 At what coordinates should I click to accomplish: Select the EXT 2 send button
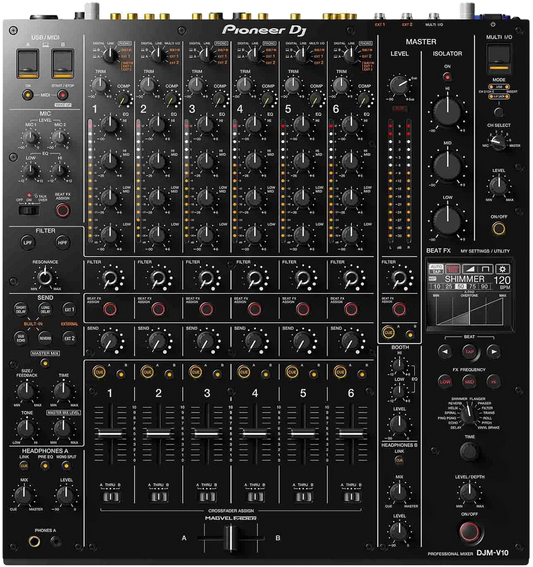point(69,338)
